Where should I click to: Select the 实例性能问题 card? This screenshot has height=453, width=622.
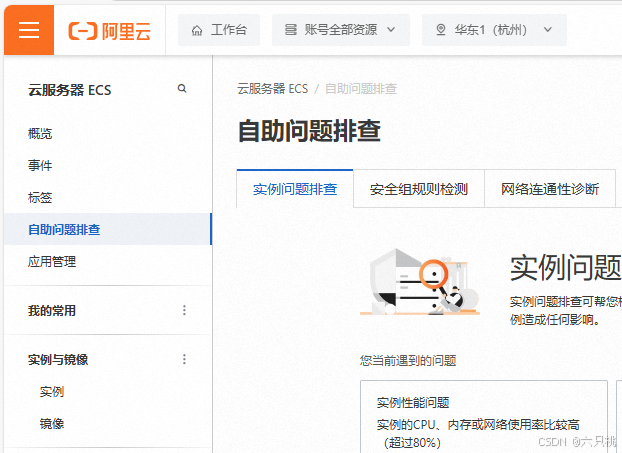[x=484, y=417]
